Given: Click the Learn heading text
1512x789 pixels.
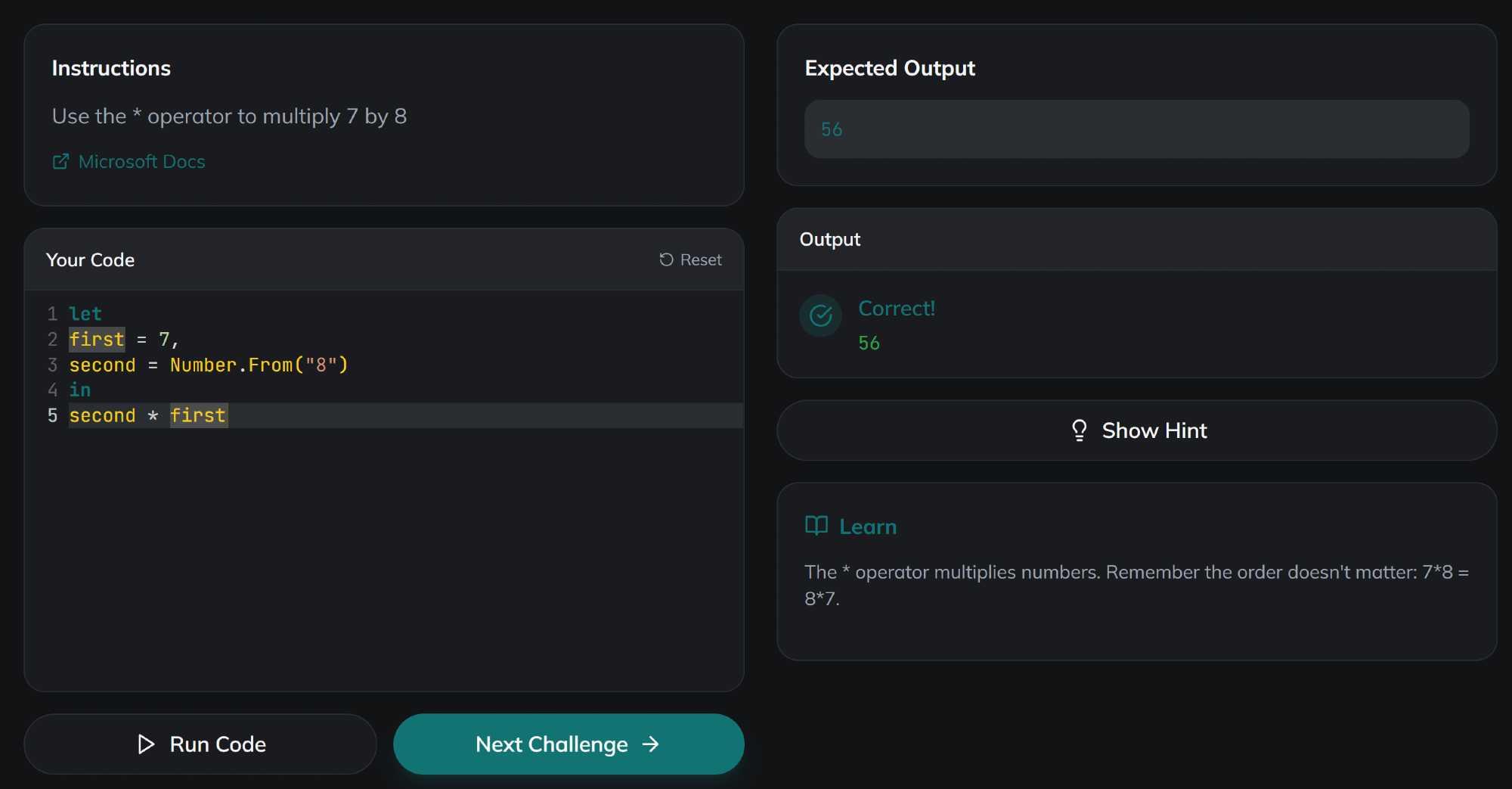Looking at the screenshot, I should (868, 527).
